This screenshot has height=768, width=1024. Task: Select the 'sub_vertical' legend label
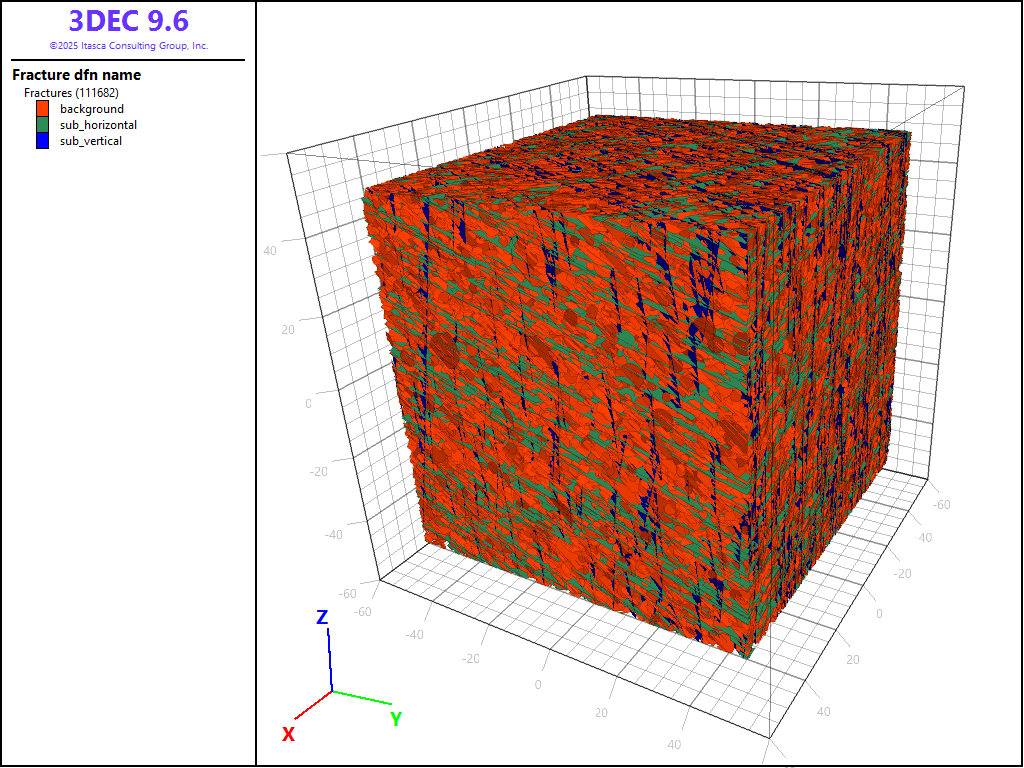click(x=91, y=141)
